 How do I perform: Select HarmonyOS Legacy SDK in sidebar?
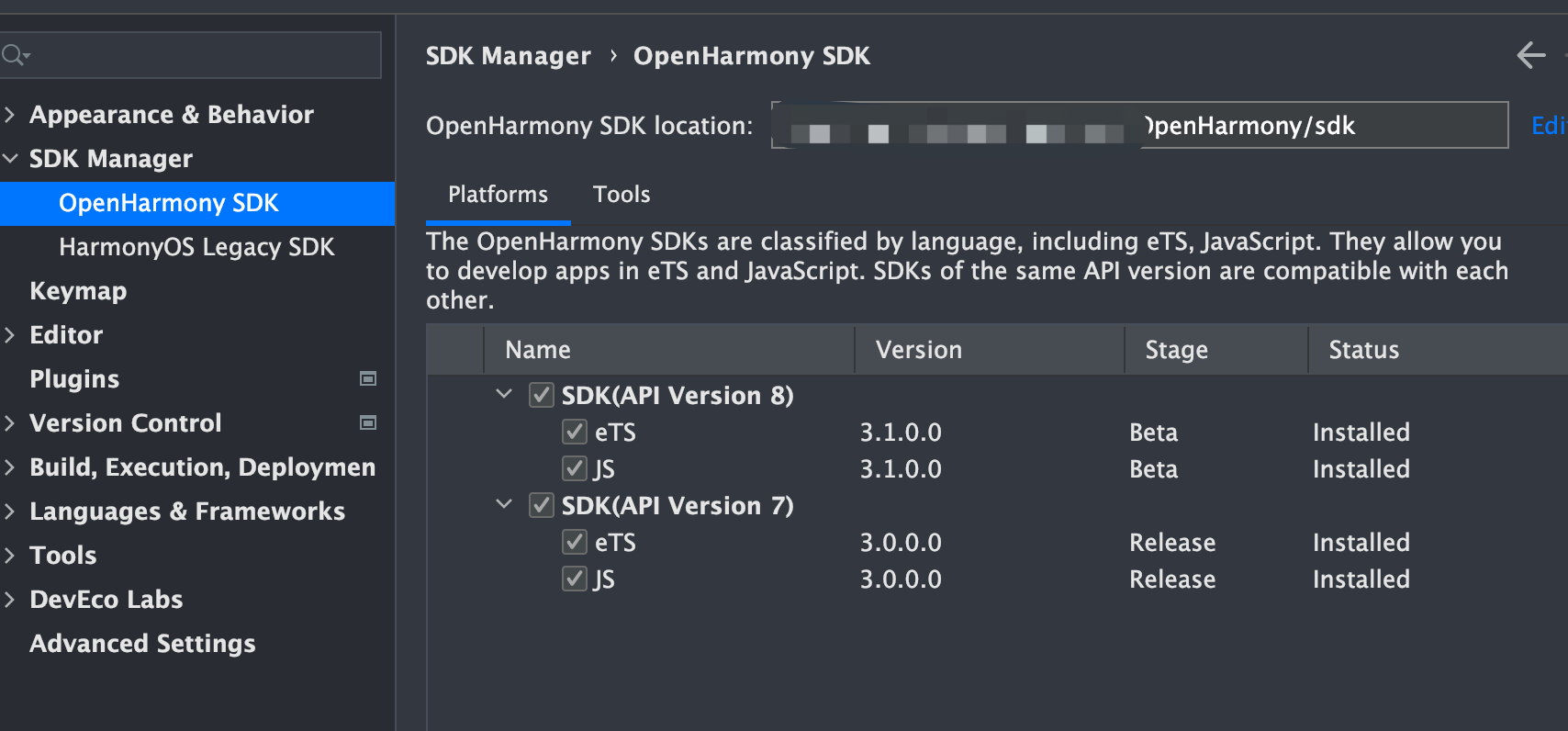tap(197, 247)
